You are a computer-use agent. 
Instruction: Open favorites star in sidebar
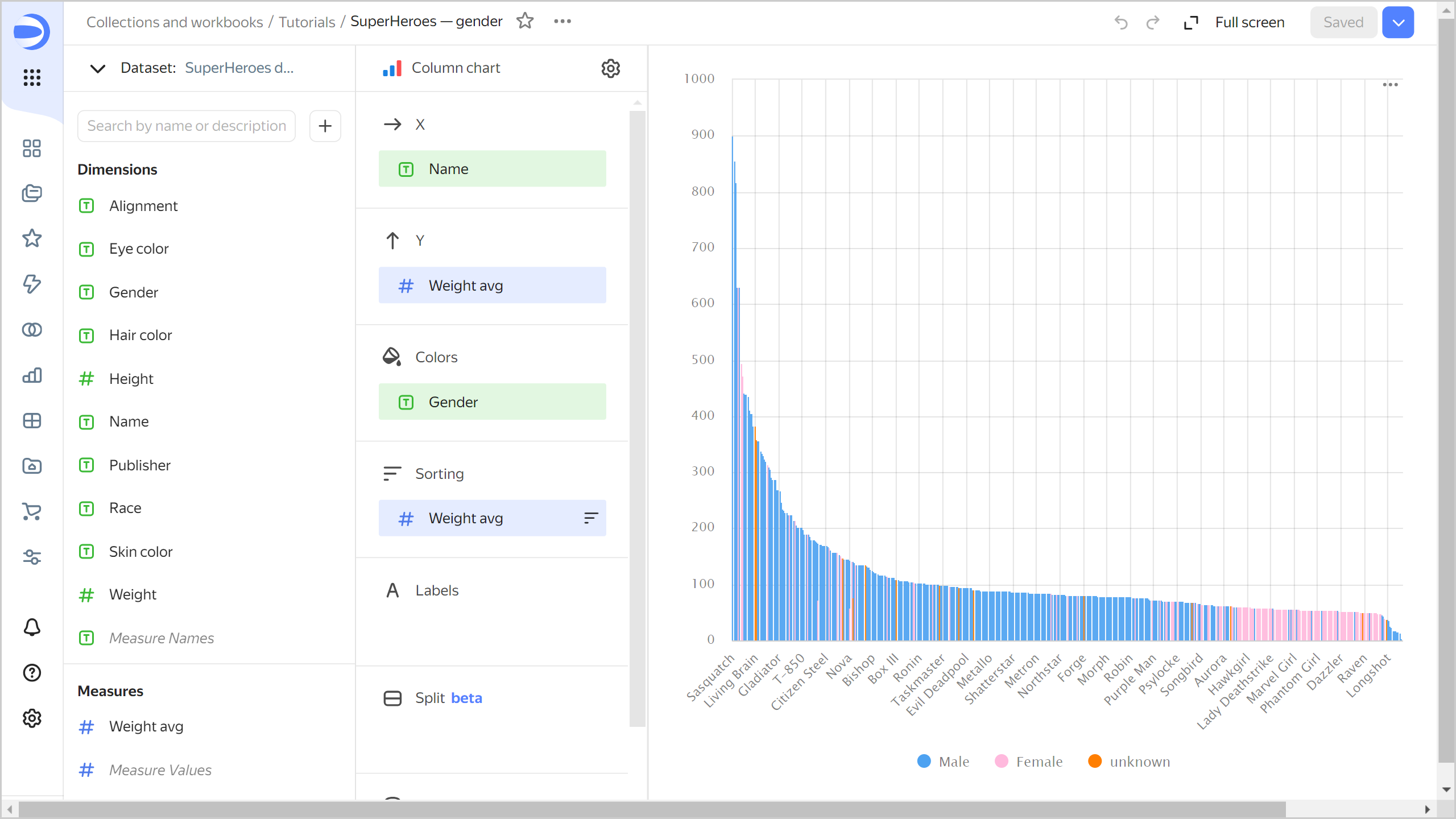click(x=32, y=238)
